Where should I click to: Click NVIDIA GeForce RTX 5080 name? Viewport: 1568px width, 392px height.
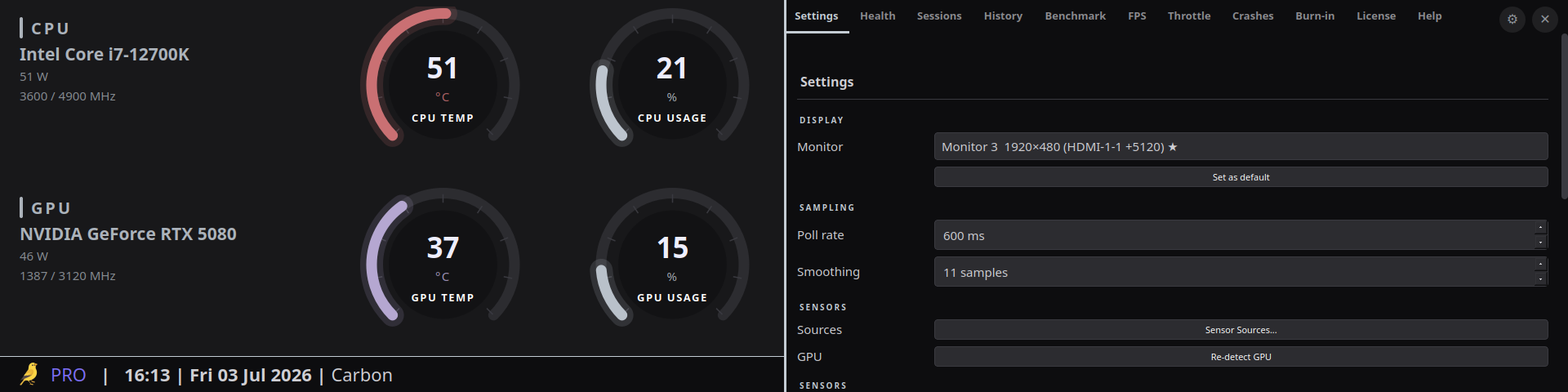pyautogui.click(x=128, y=234)
